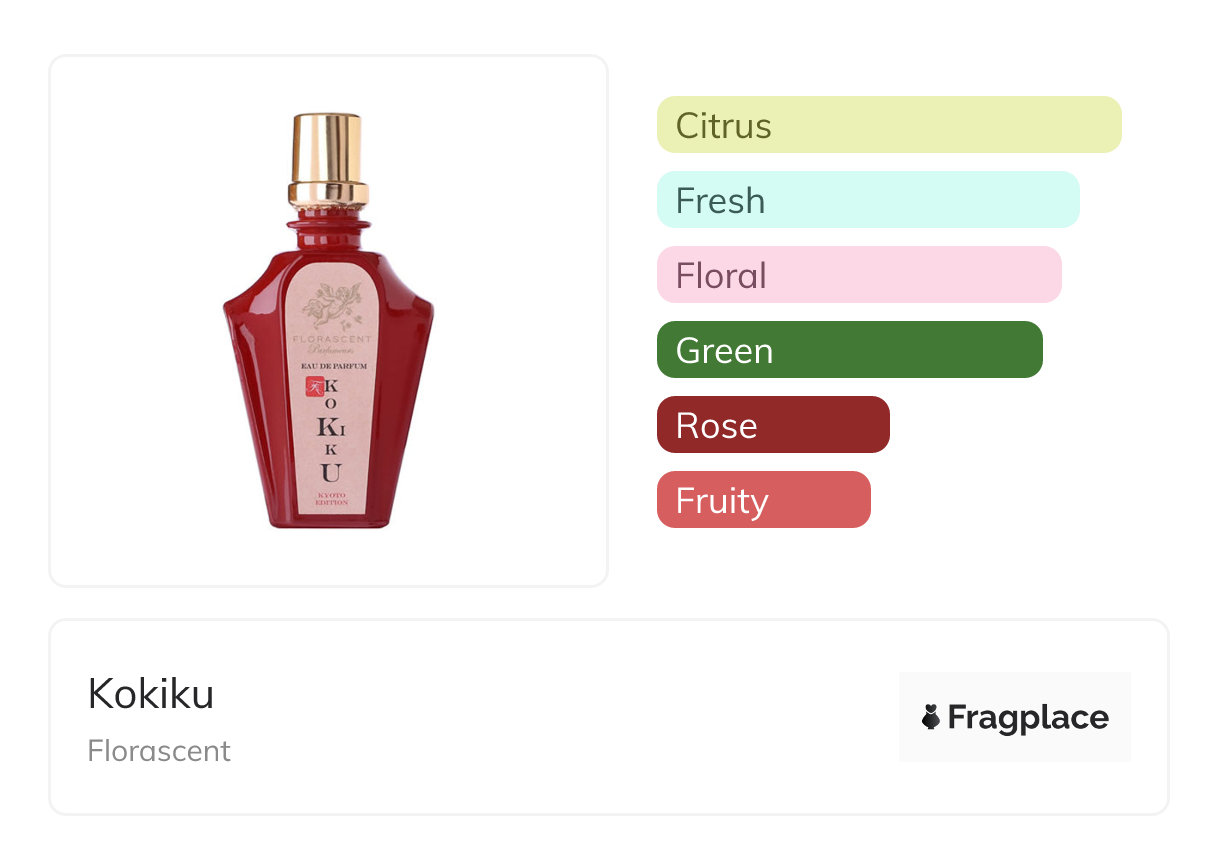
Task: Click the large letter U on label
Action: pyautogui.click(x=331, y=473)
